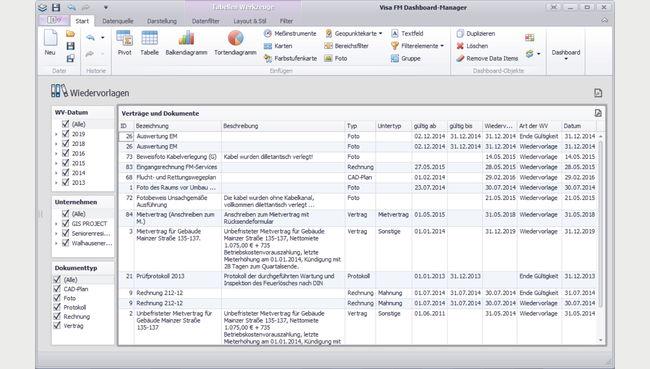Toggle GIS PROJECT company checkbox
650x369 pixels.
(65, 223)
